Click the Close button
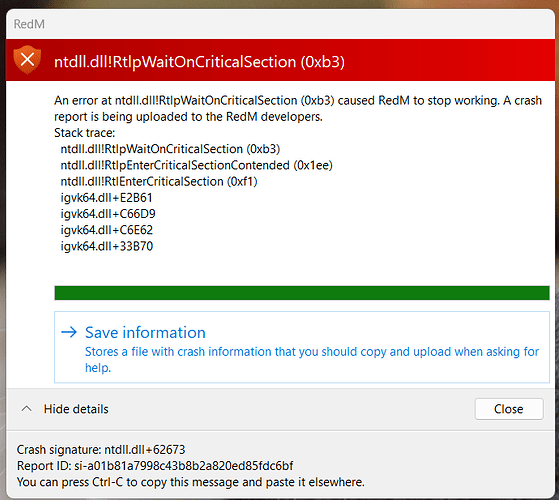 pyautogui.click(x=509, y=409)
